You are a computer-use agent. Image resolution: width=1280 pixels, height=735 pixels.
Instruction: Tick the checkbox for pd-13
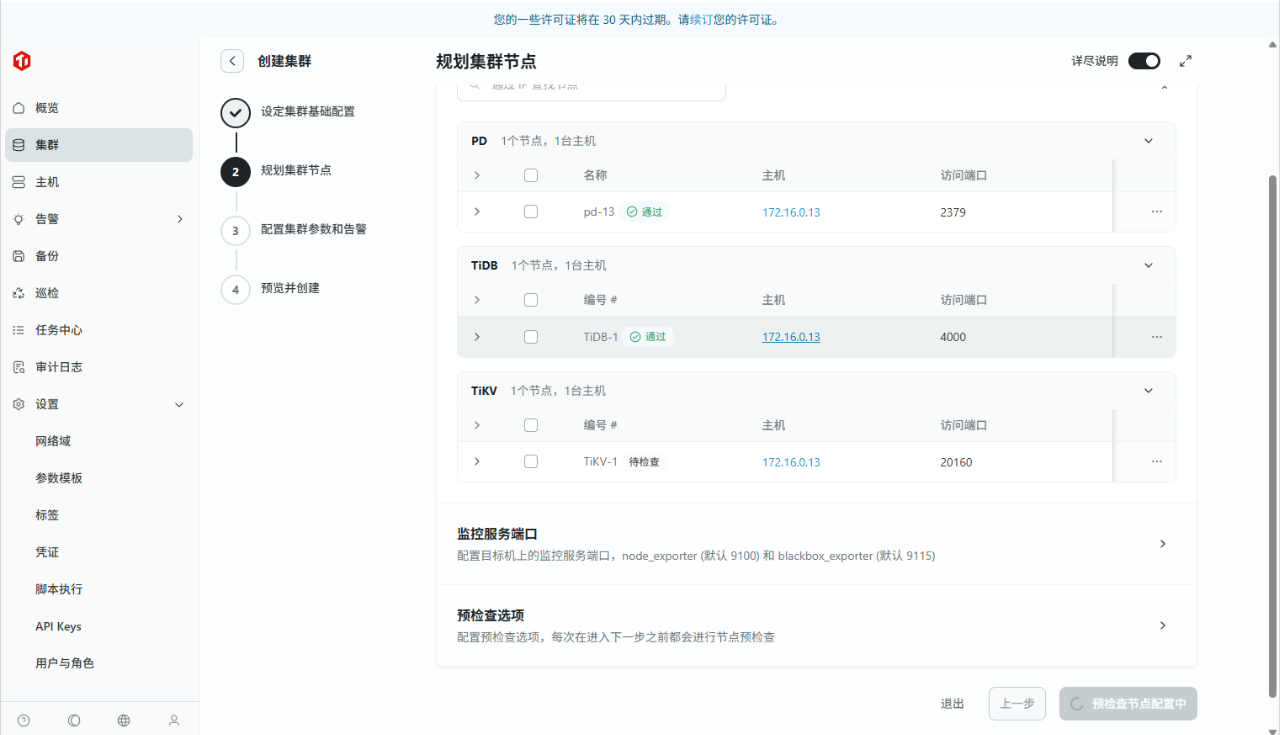[531, 212]
